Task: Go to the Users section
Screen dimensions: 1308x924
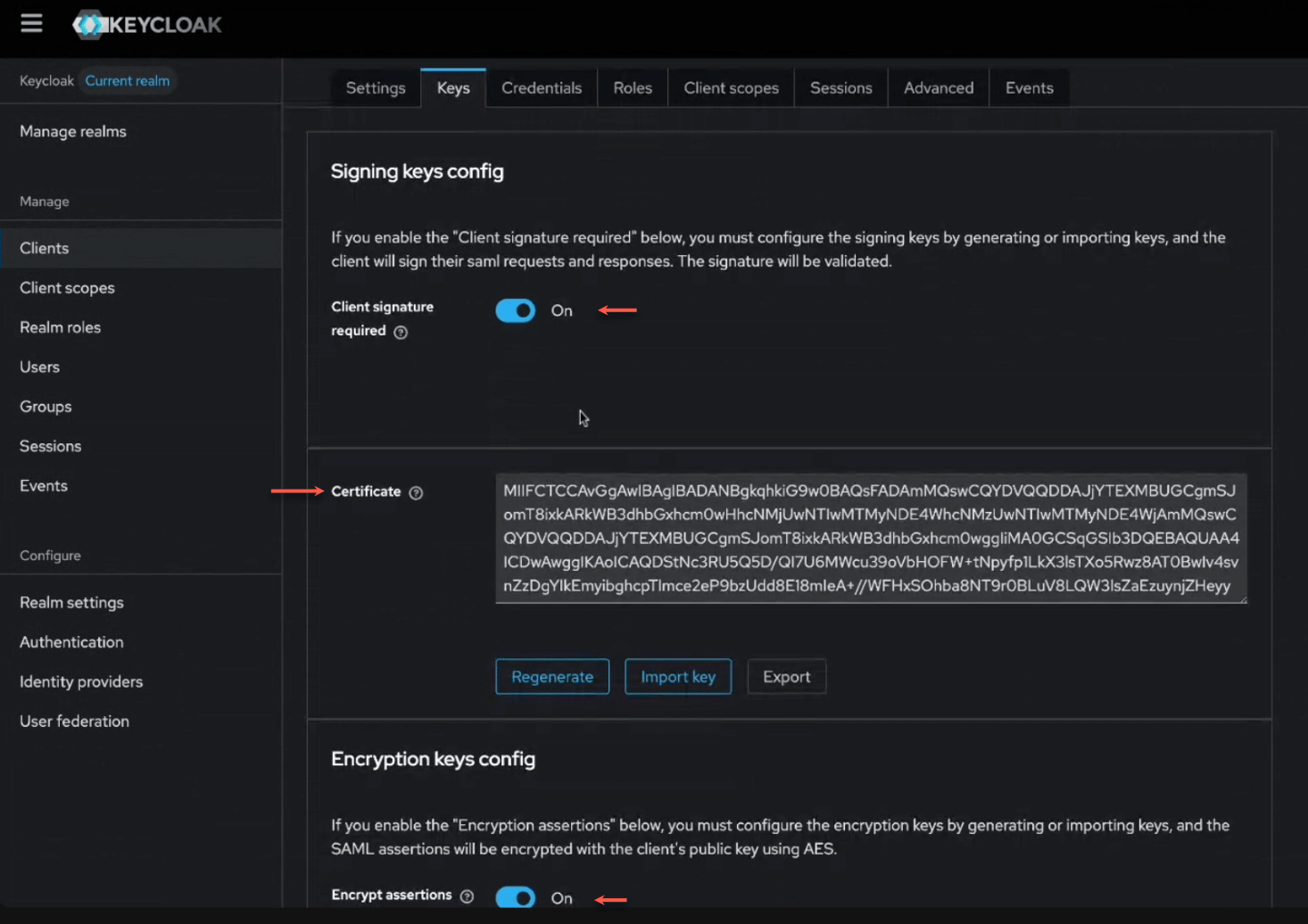Action: point(39,367)
